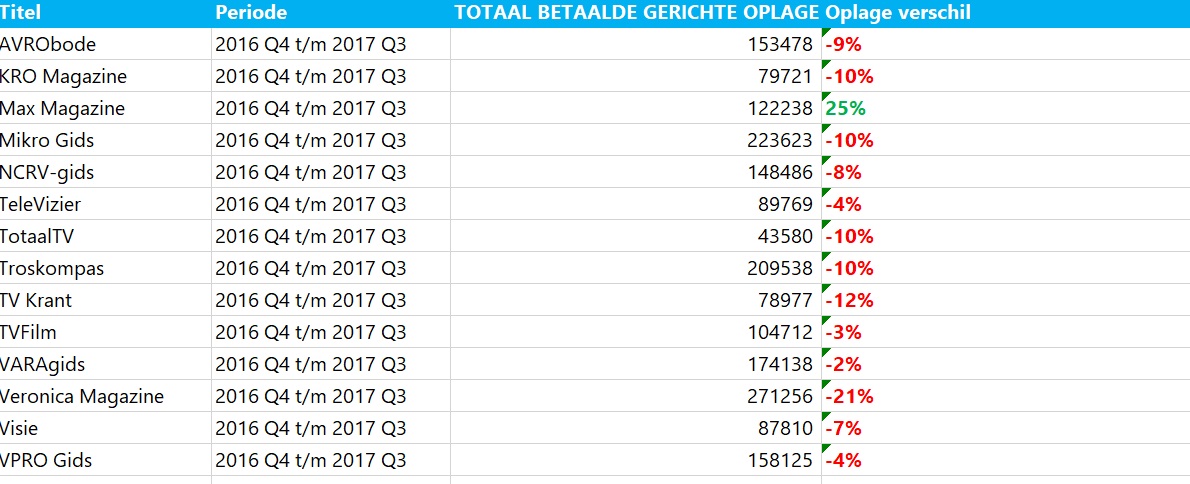
Task: Select the Titel column header
Action: point(105,14)
